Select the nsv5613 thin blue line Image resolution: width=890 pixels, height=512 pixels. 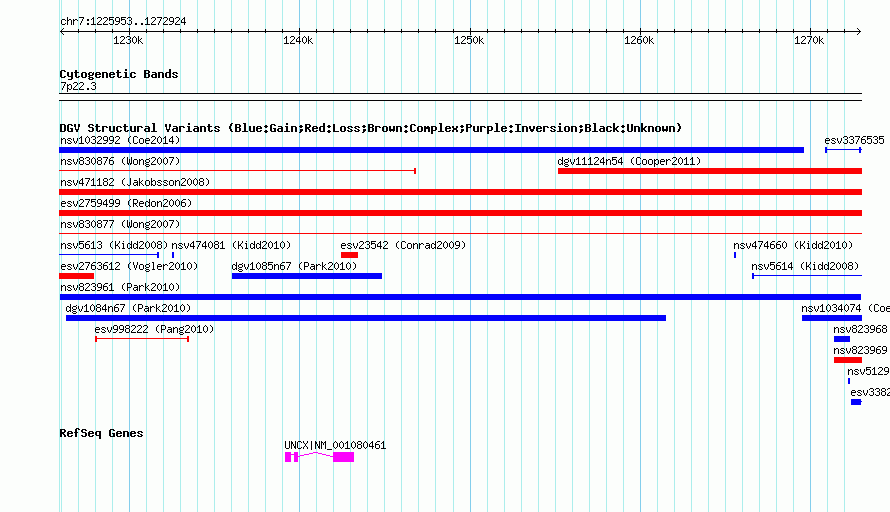pos(109,255)
